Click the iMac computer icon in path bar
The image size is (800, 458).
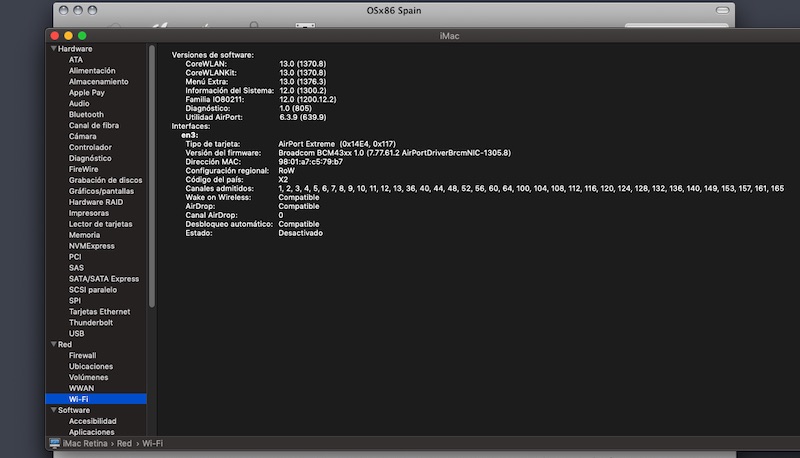click(x=55, y=443)
